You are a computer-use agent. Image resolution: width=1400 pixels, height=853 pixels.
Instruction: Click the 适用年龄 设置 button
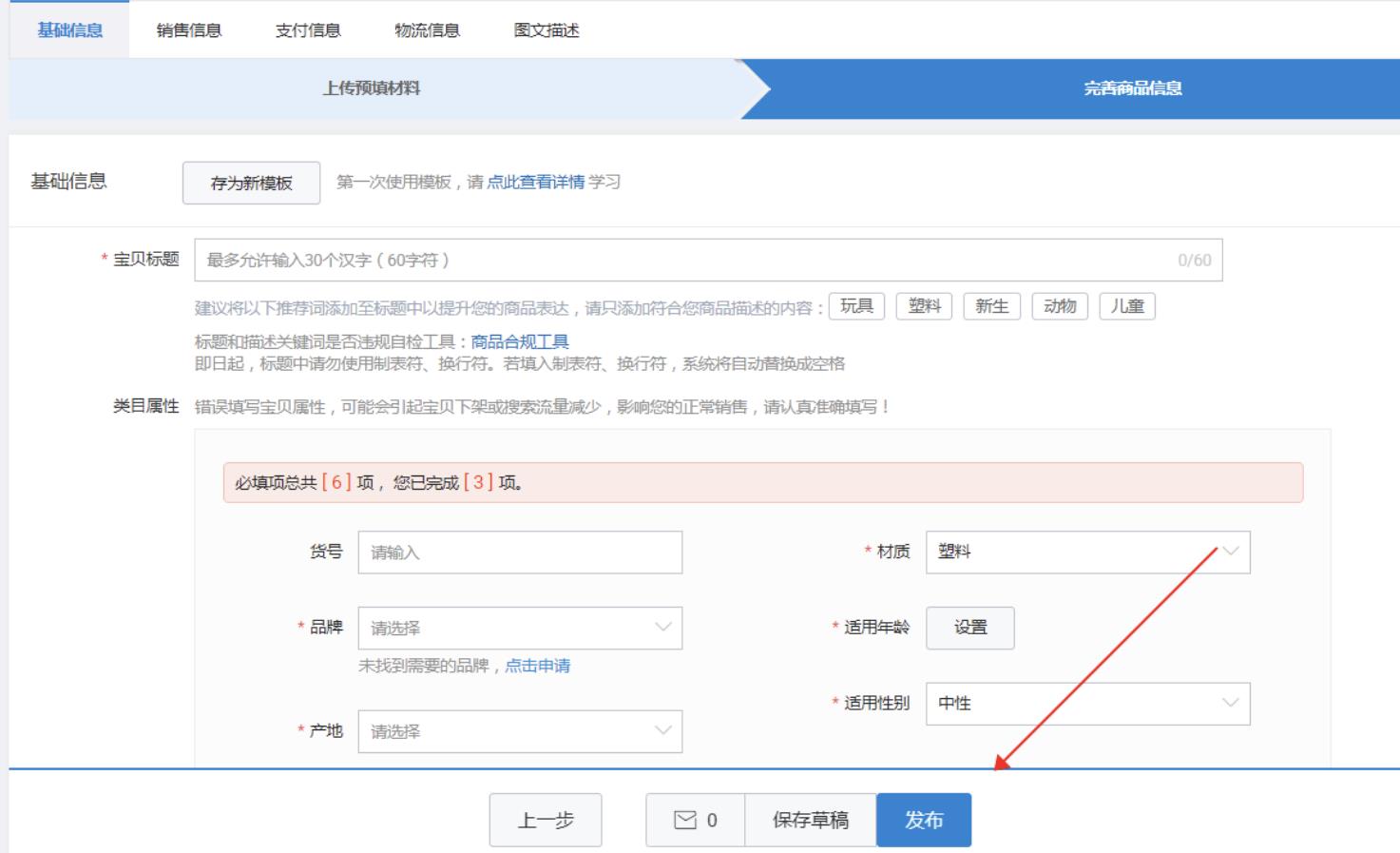(x=970, y=629)
